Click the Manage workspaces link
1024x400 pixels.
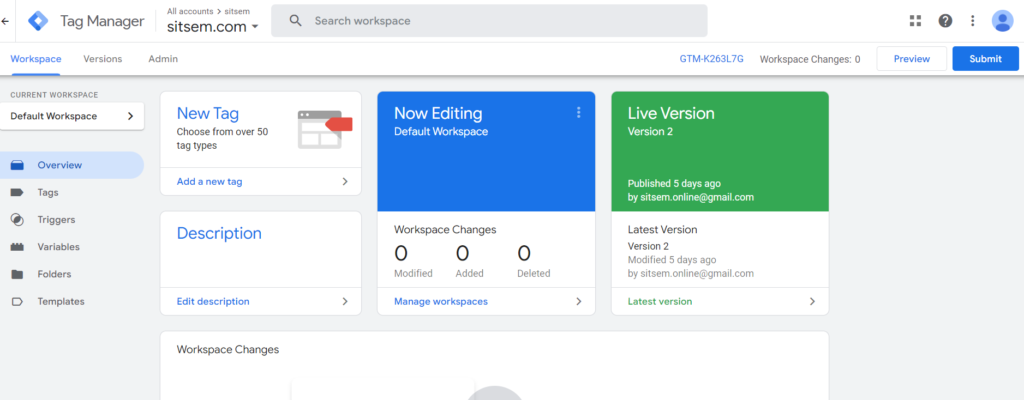point(441,301)
